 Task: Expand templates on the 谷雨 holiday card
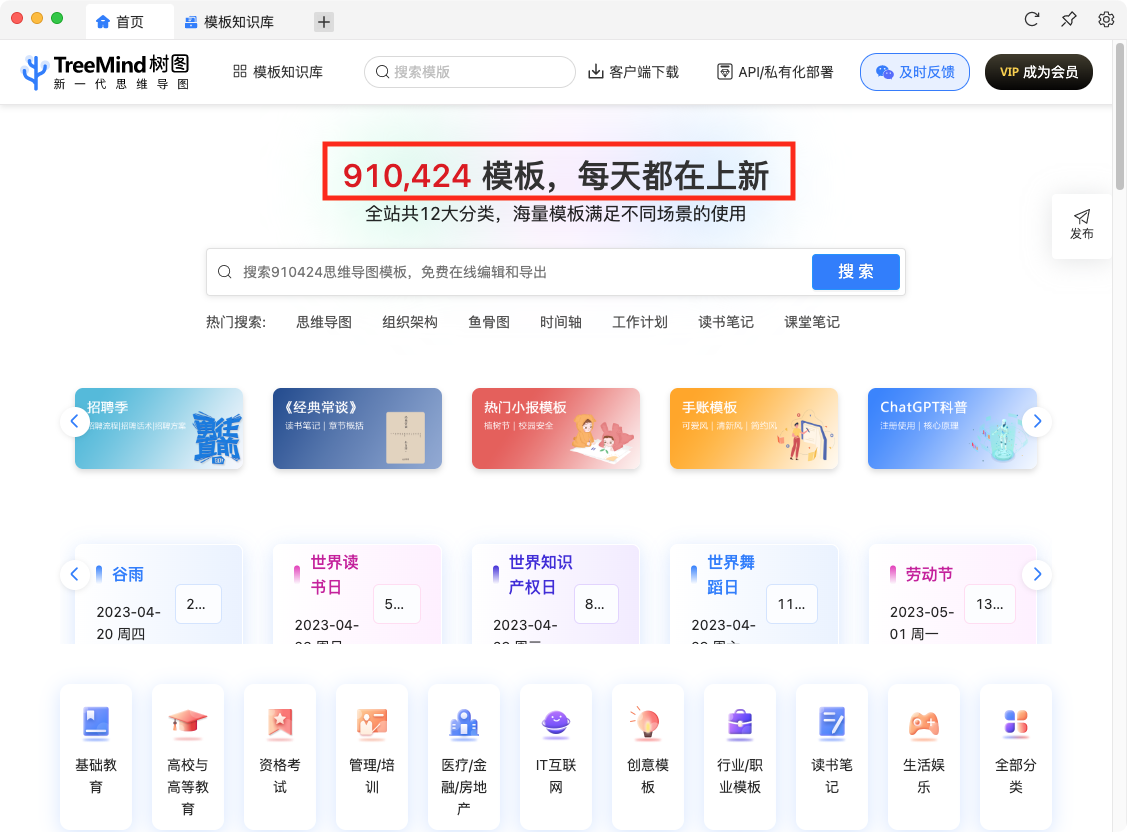pyautogui.click(x=198, y=604)
